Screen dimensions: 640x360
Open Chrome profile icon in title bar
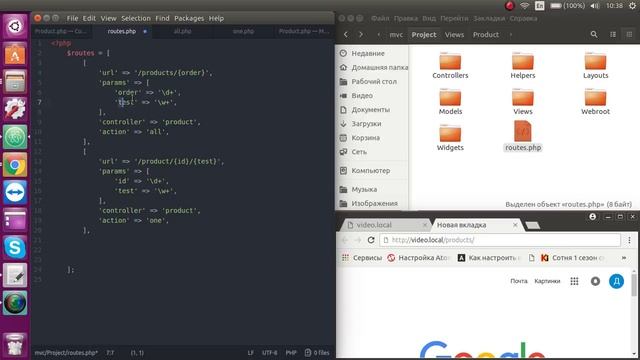pos(592,217)
